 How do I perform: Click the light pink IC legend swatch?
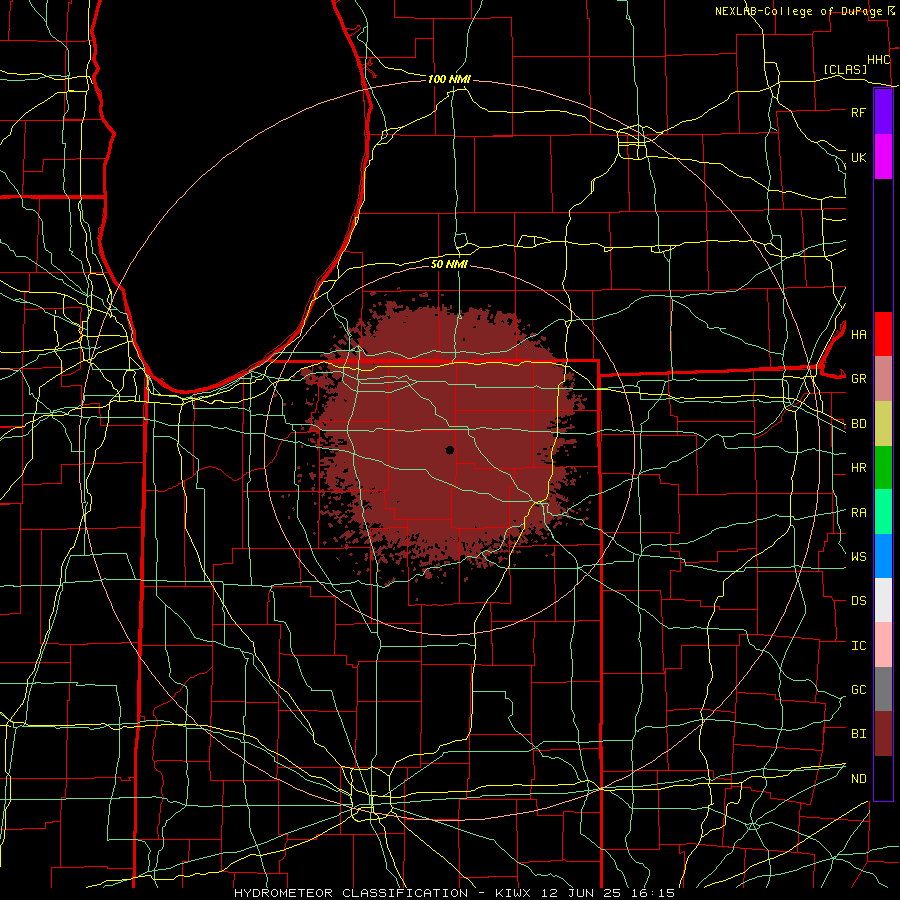[883, 645]
